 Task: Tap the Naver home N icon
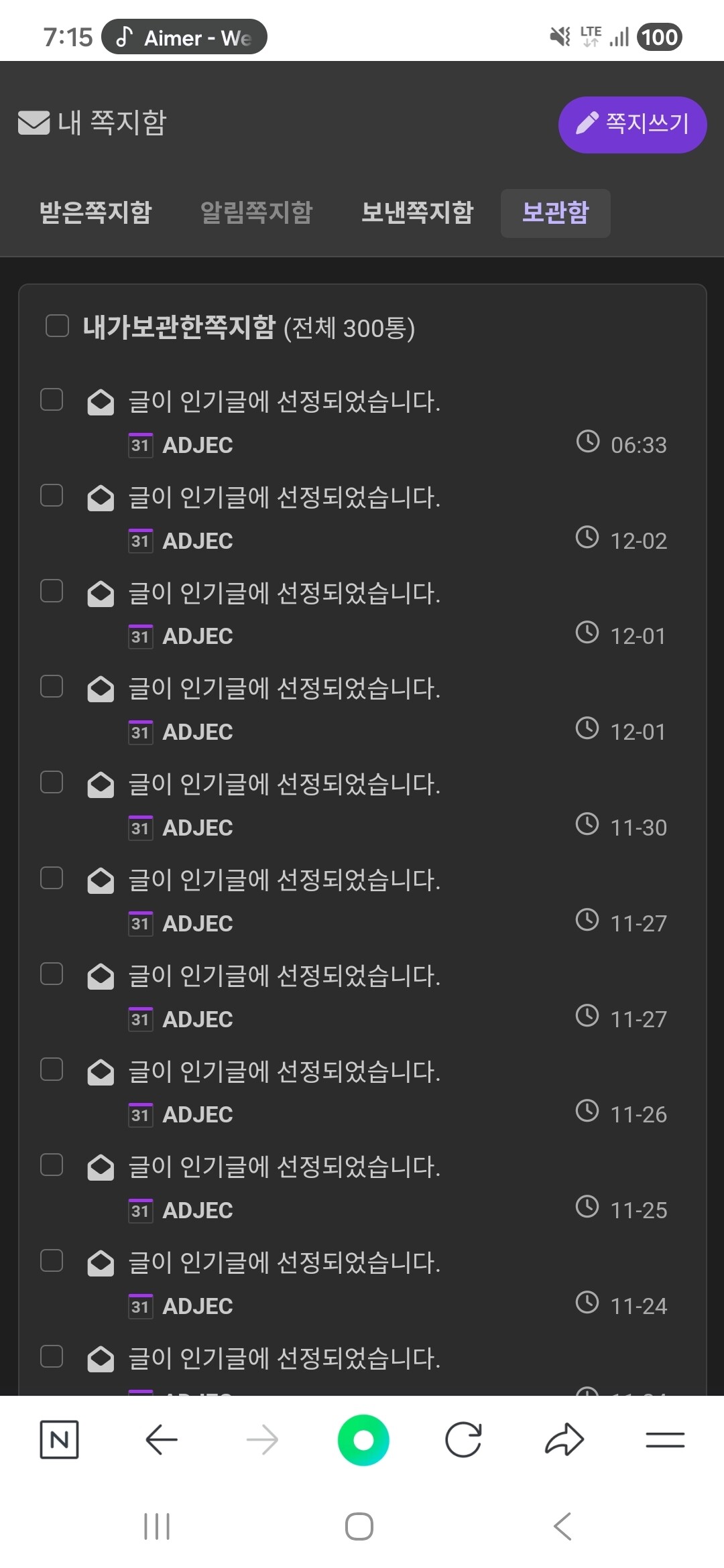click(x=59, y=1439)
